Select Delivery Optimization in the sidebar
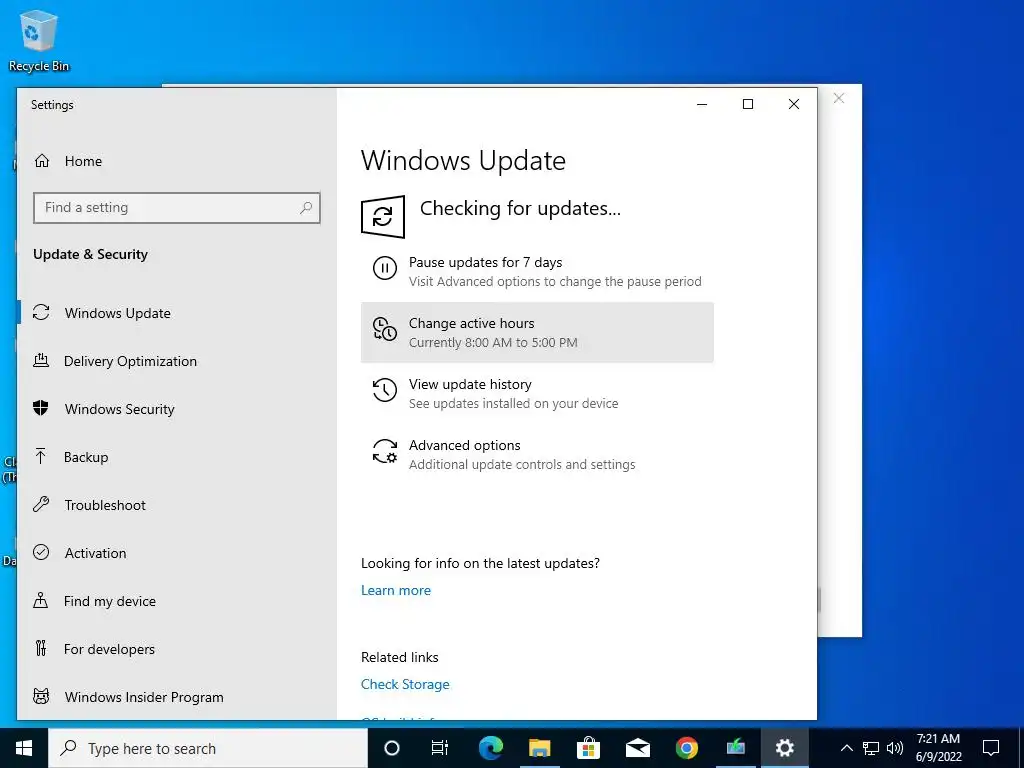Viewport: 1024px width, 768px height. (176, 360)
